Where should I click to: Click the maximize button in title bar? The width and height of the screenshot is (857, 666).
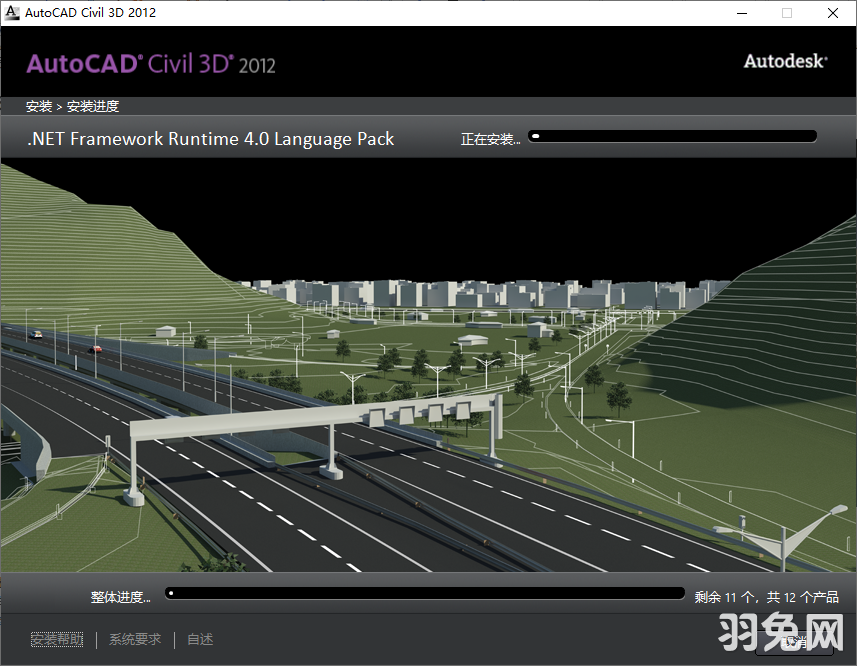pos(787,13)
